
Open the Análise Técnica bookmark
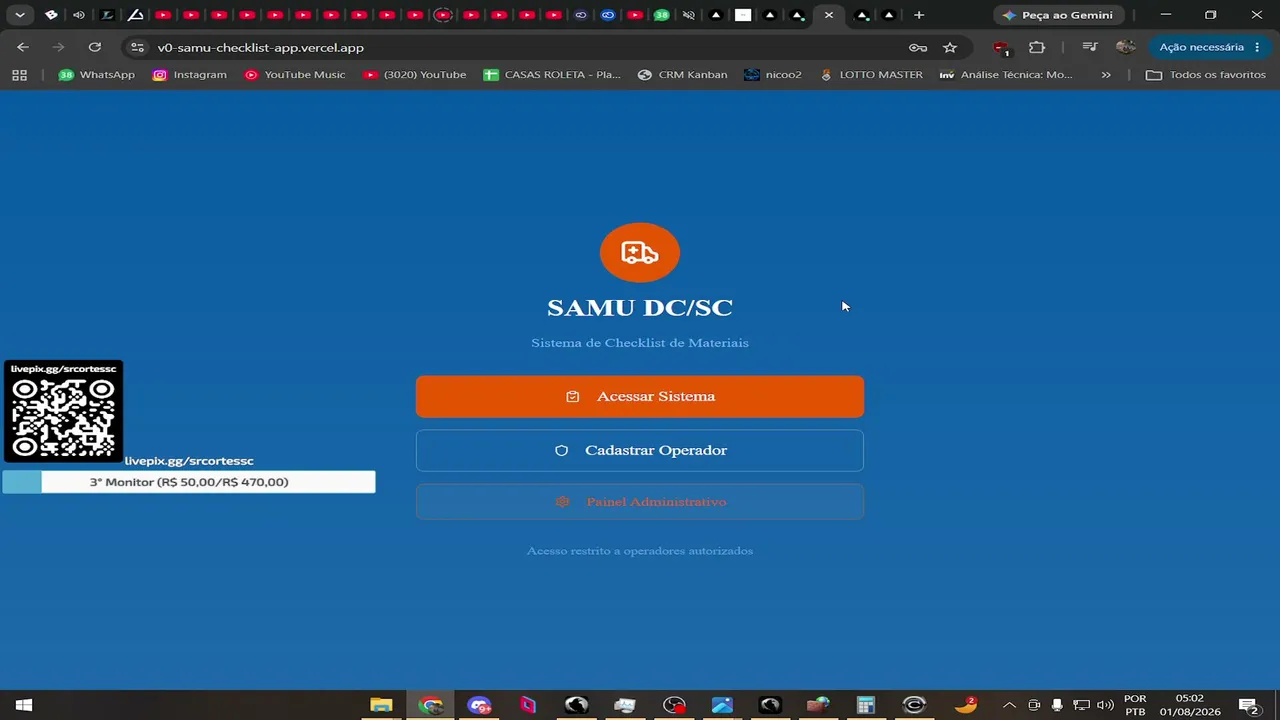[x=1006, y=75]
